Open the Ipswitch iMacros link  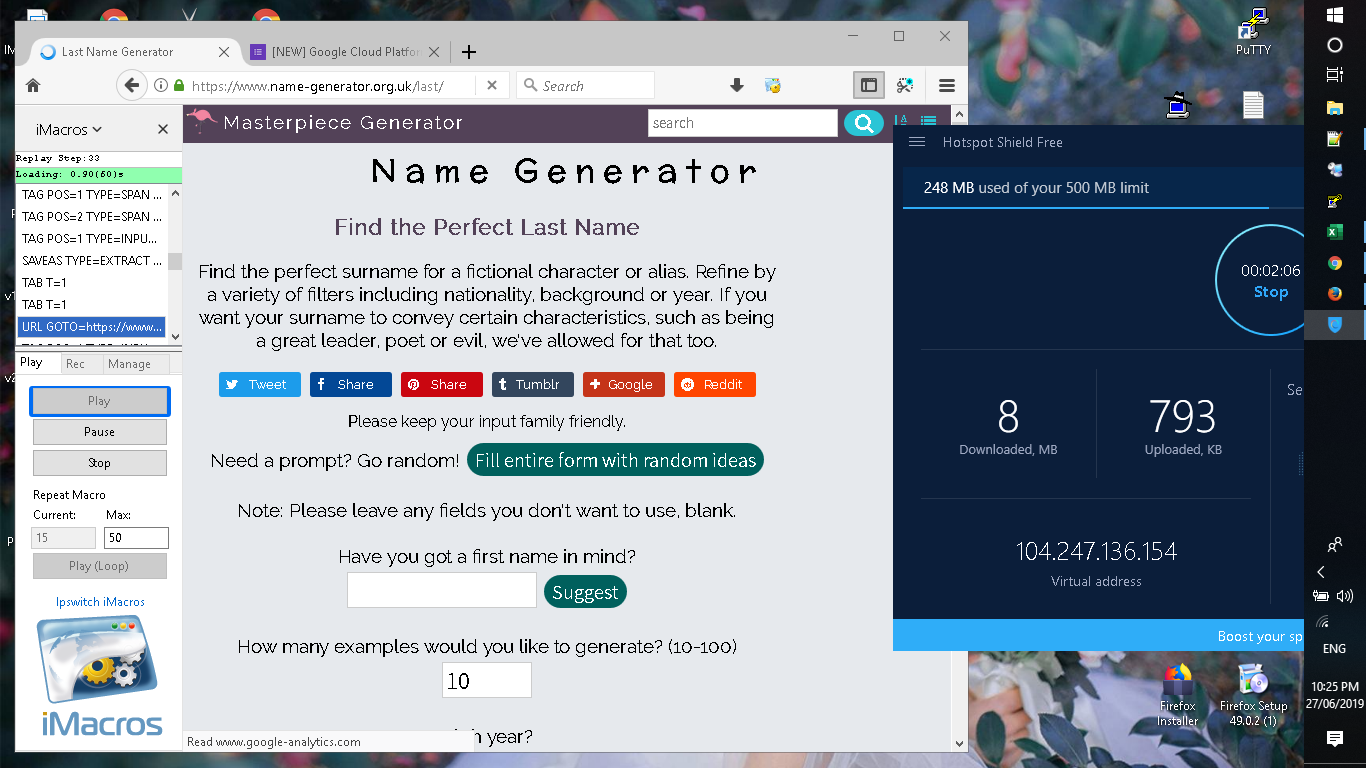click(100, 602)
